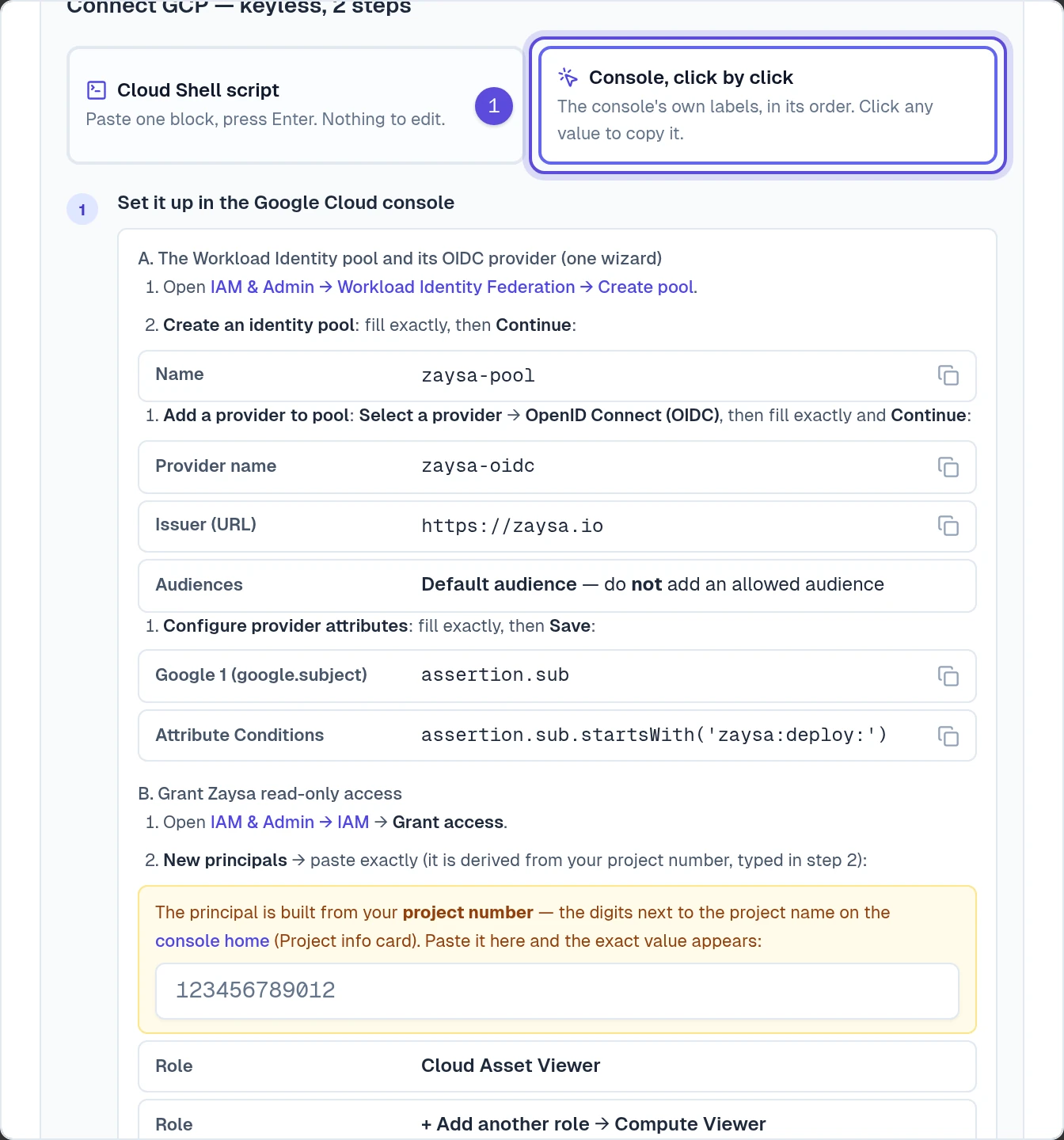
Task: Focus the project number input field
Action: coord(557,990)
